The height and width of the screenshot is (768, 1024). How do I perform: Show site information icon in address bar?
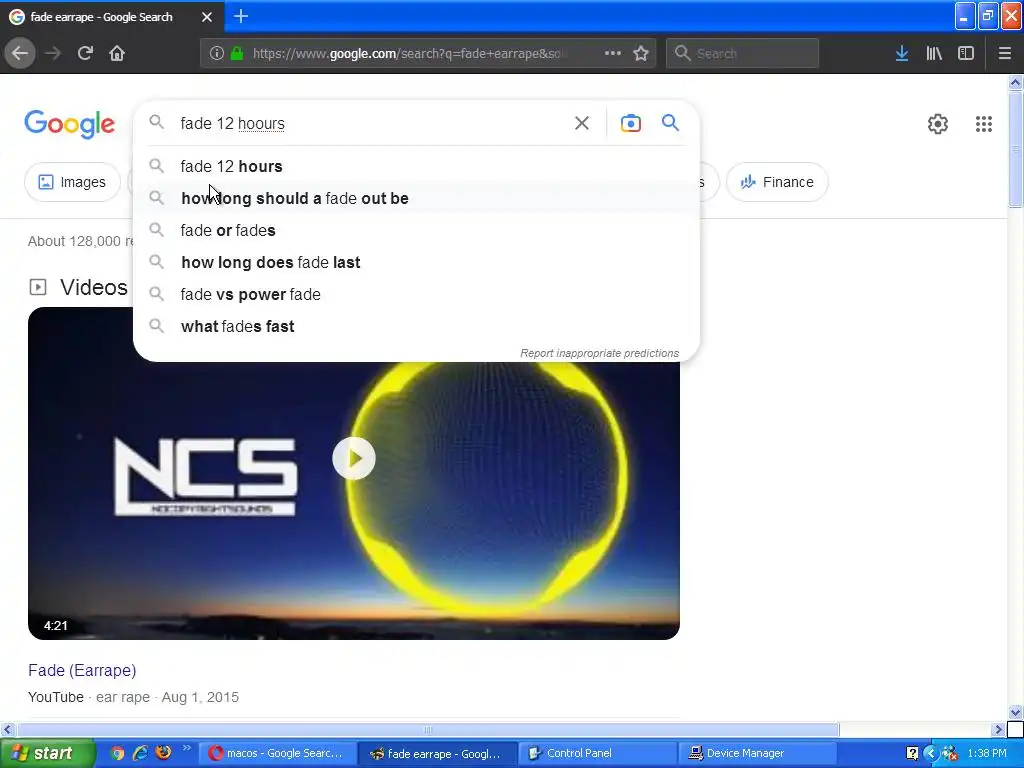[217, 54]
